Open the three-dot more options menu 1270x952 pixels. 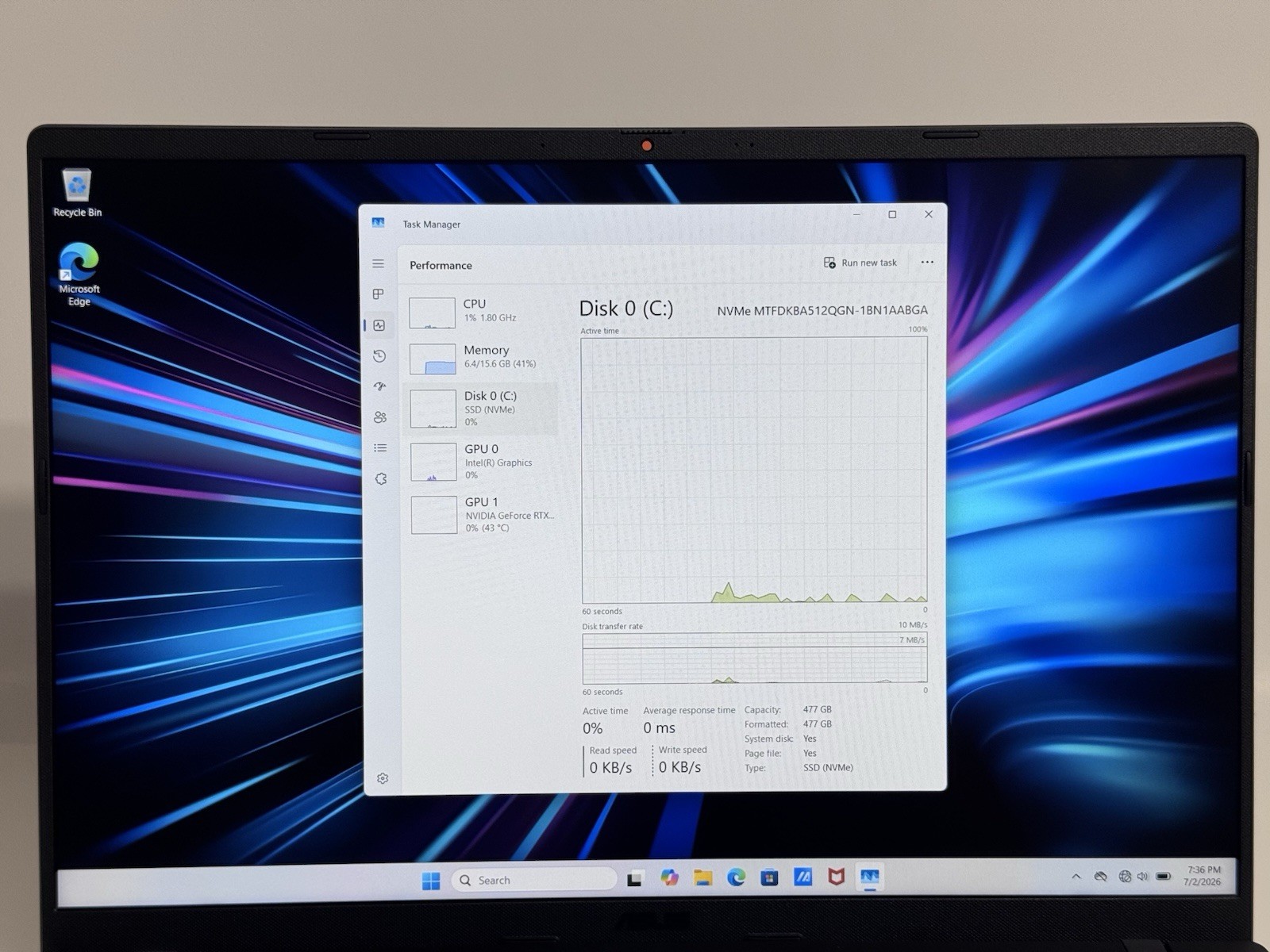[x=927, y=262]
